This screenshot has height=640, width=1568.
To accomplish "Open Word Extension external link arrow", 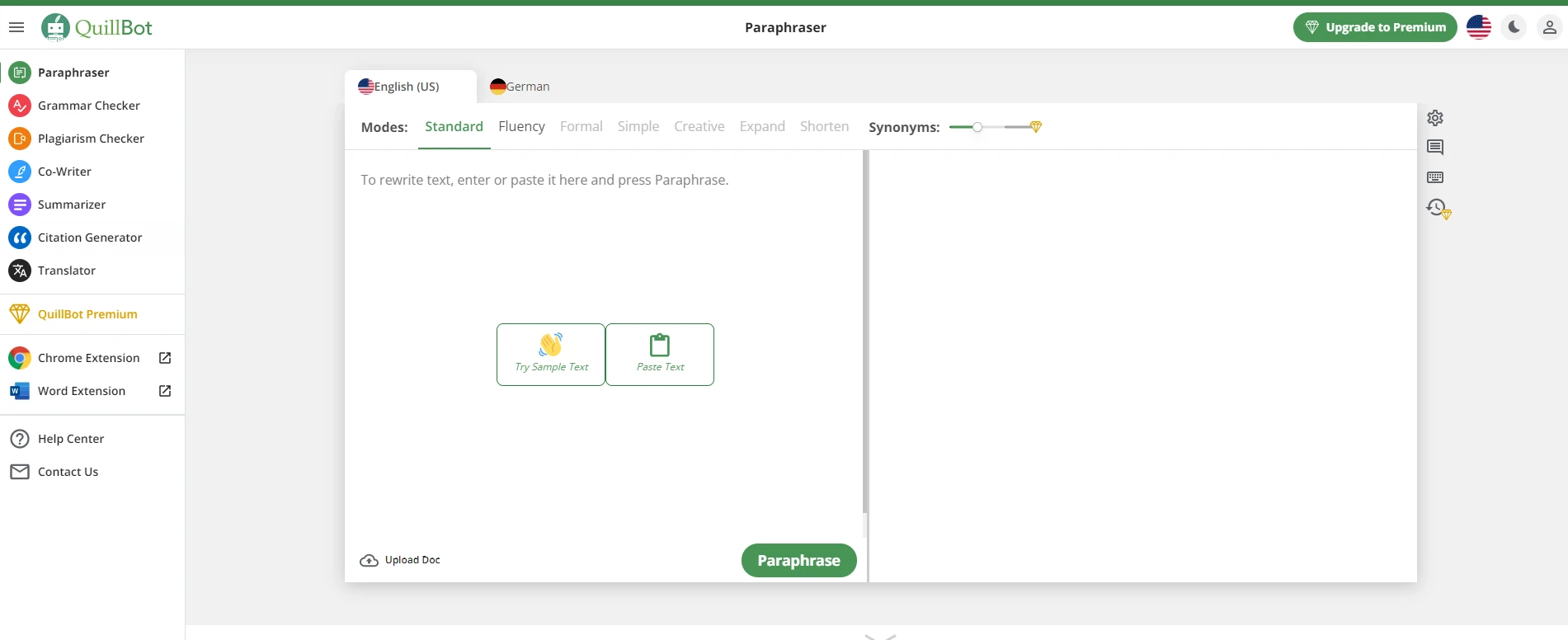I will [x=165, y=391].
